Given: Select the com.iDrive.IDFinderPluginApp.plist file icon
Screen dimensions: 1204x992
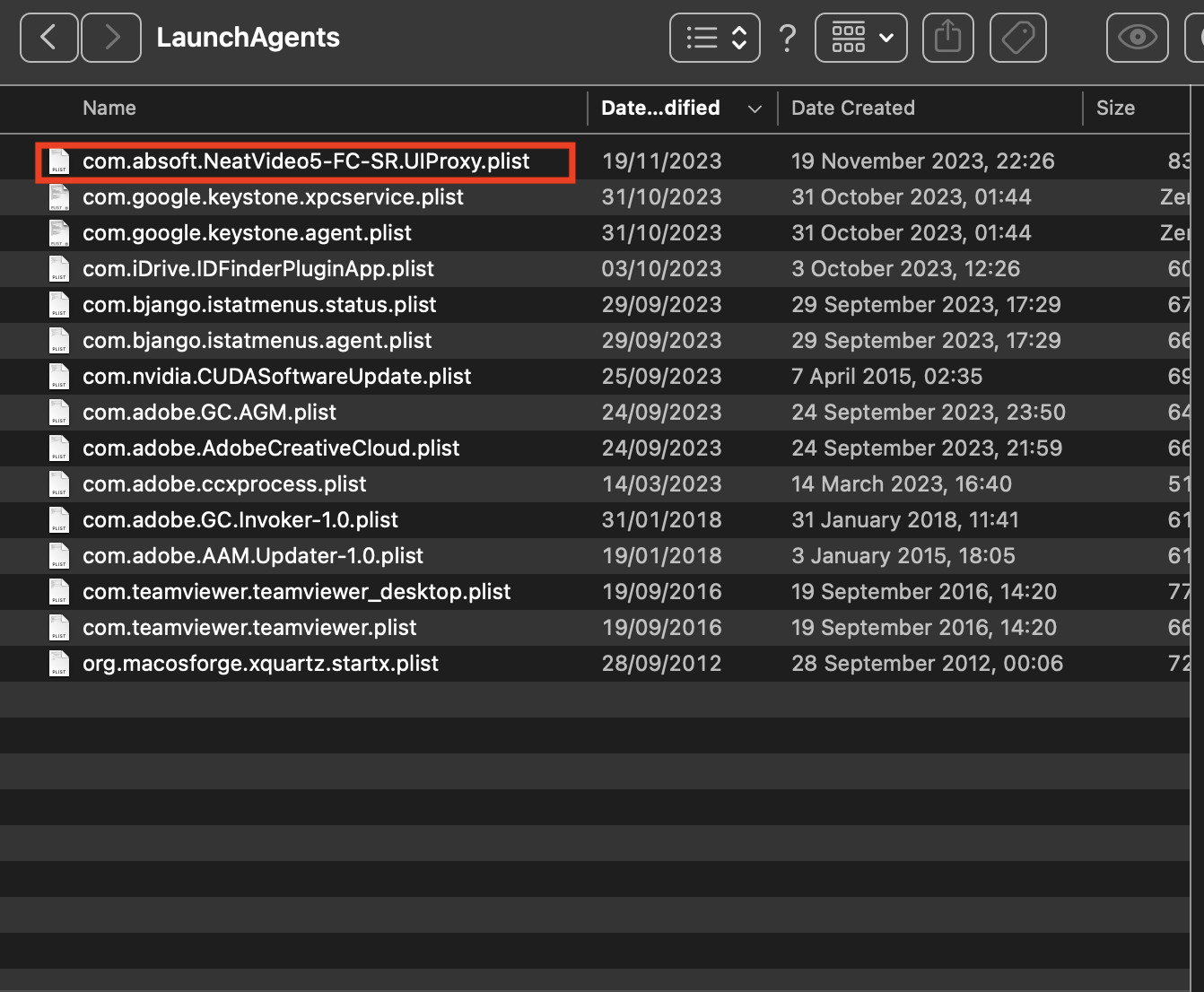Looking at the screenshot, I should tap(59, 269).
